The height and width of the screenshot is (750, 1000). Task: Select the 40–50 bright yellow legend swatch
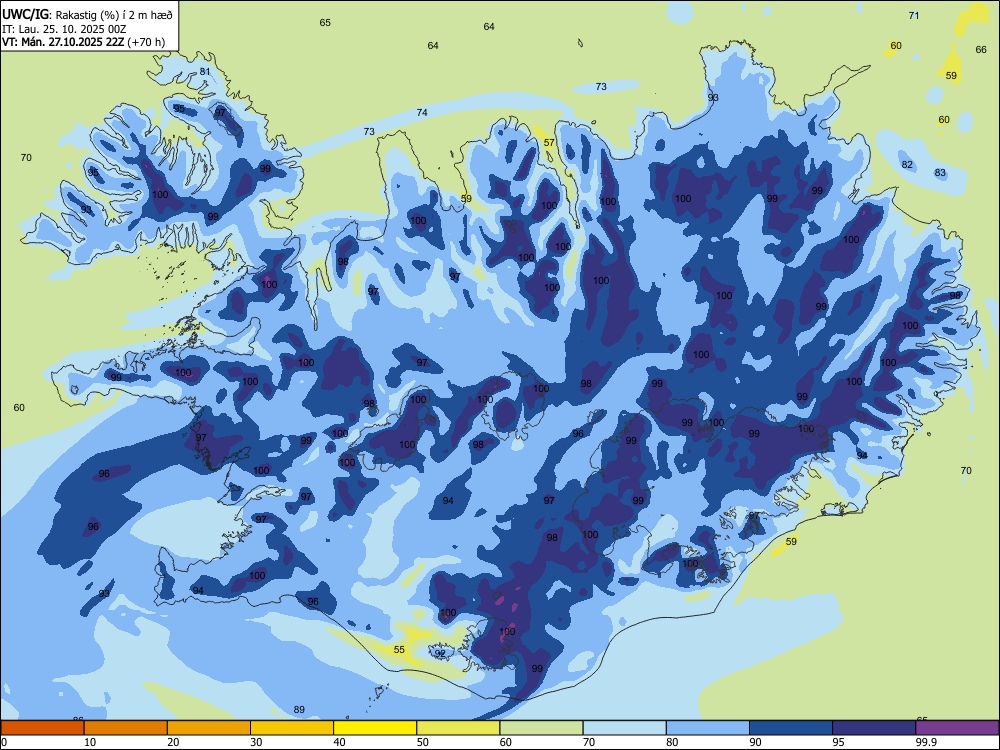pyautogui.click(x=375, y=728)
